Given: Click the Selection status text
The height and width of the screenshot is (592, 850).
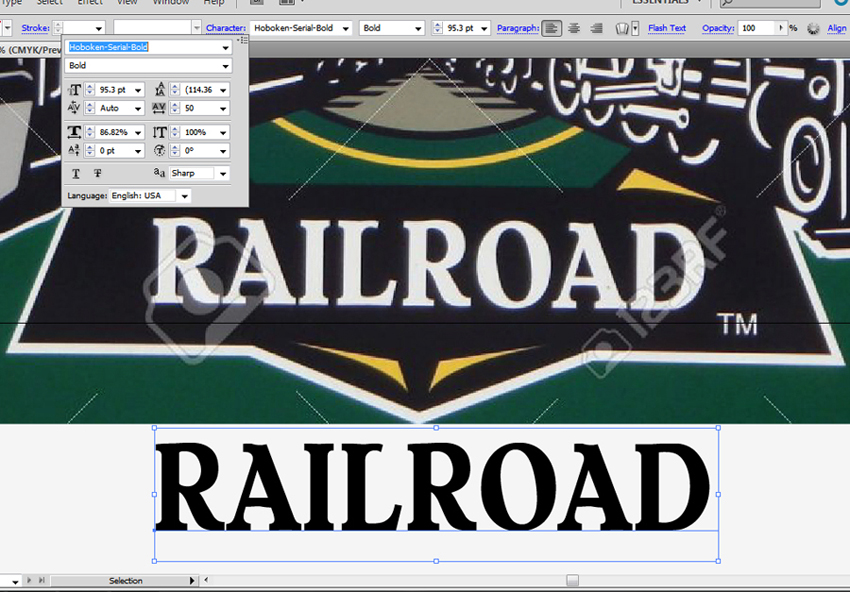Looking at the screenshot, I should point(125,581).
